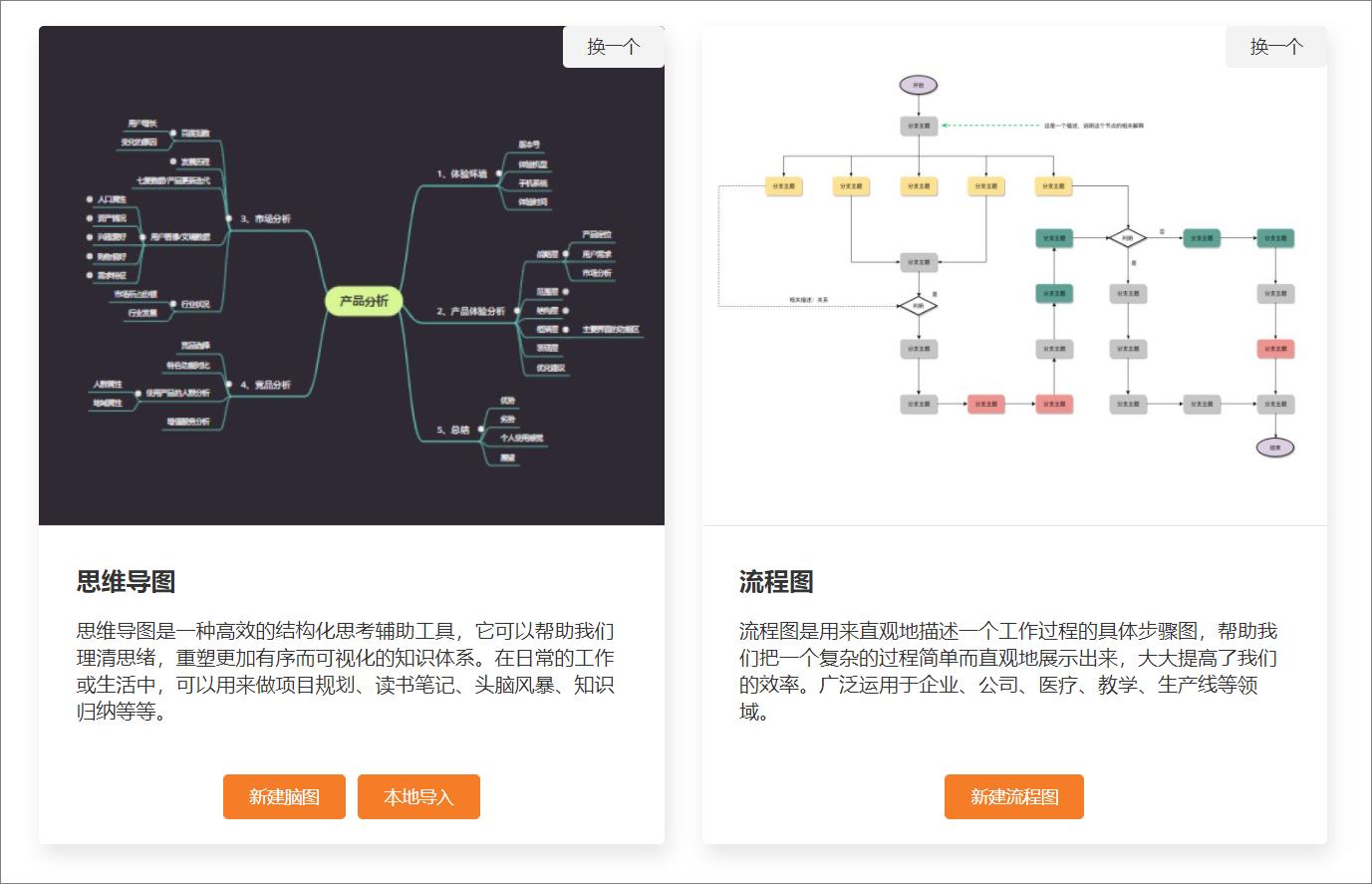Collapse the 2、产品体验分析 branch
This screenshot has width=1372, height=884.
click(516, 310)
